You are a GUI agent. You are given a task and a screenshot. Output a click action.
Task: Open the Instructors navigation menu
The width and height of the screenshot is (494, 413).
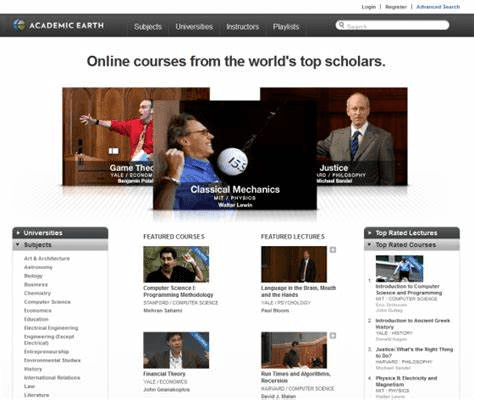coord(243,27)
